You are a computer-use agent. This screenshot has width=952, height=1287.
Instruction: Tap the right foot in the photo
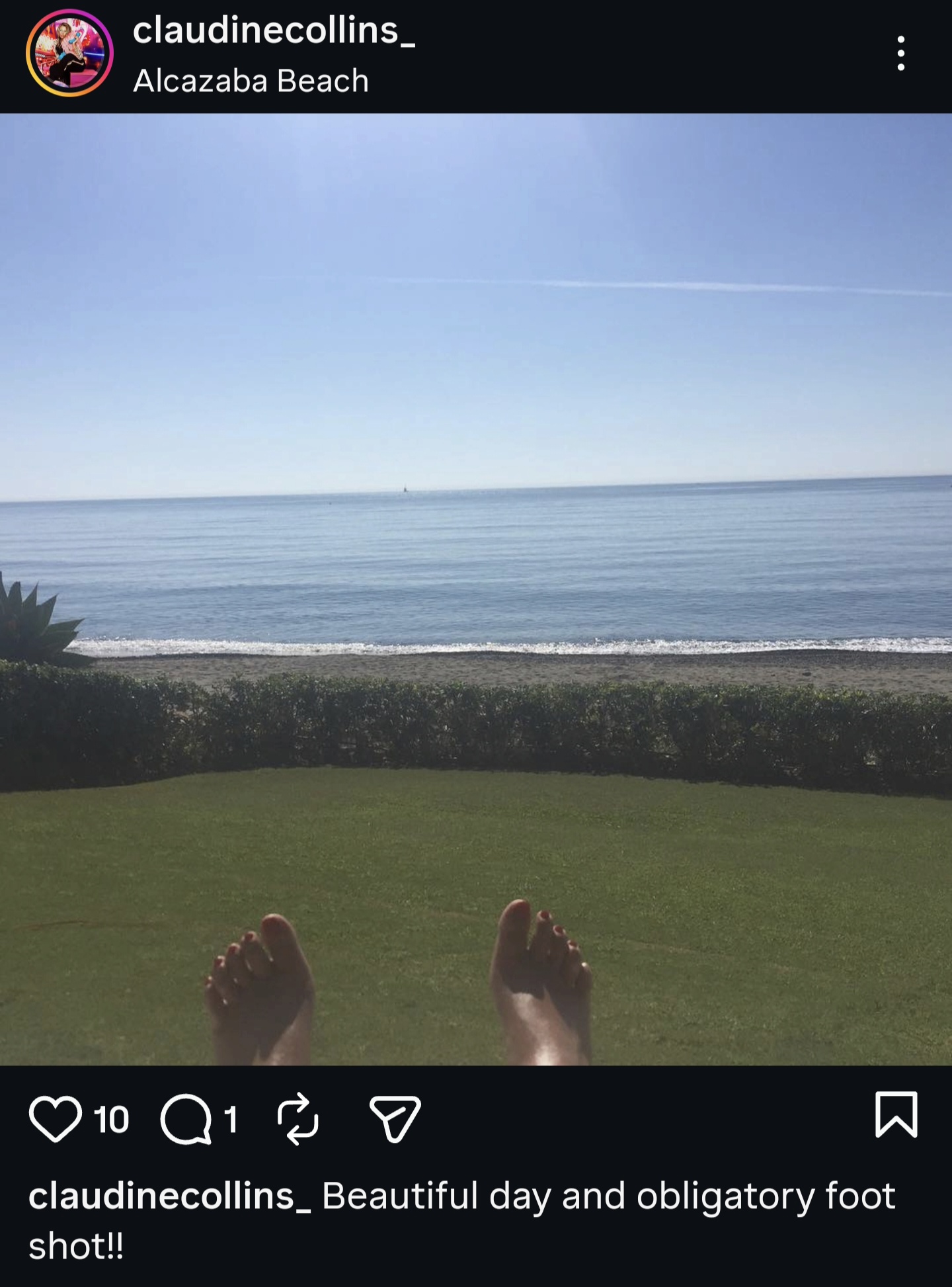tap(541, 982)
